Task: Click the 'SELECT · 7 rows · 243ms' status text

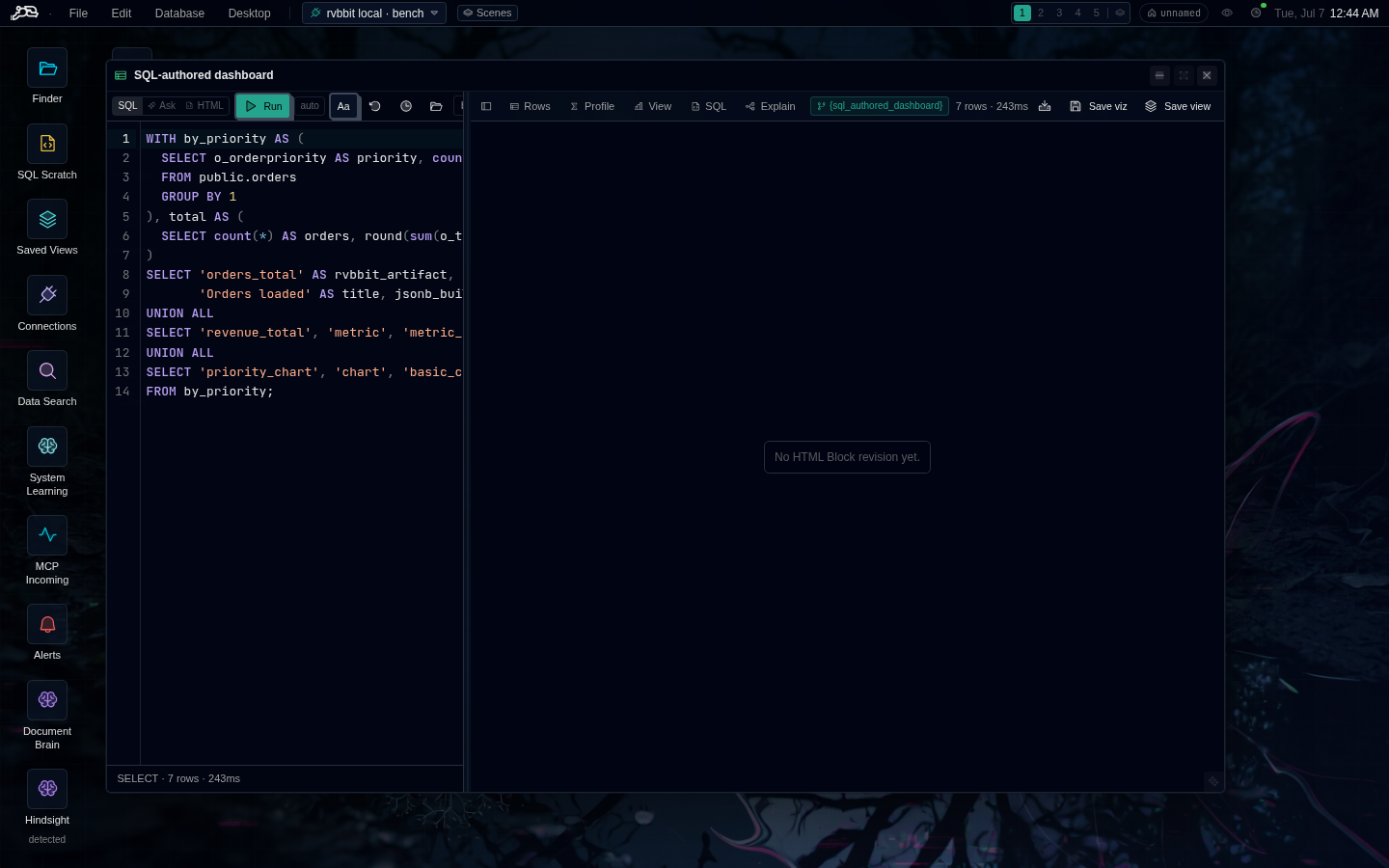Action: coord(178,778)
